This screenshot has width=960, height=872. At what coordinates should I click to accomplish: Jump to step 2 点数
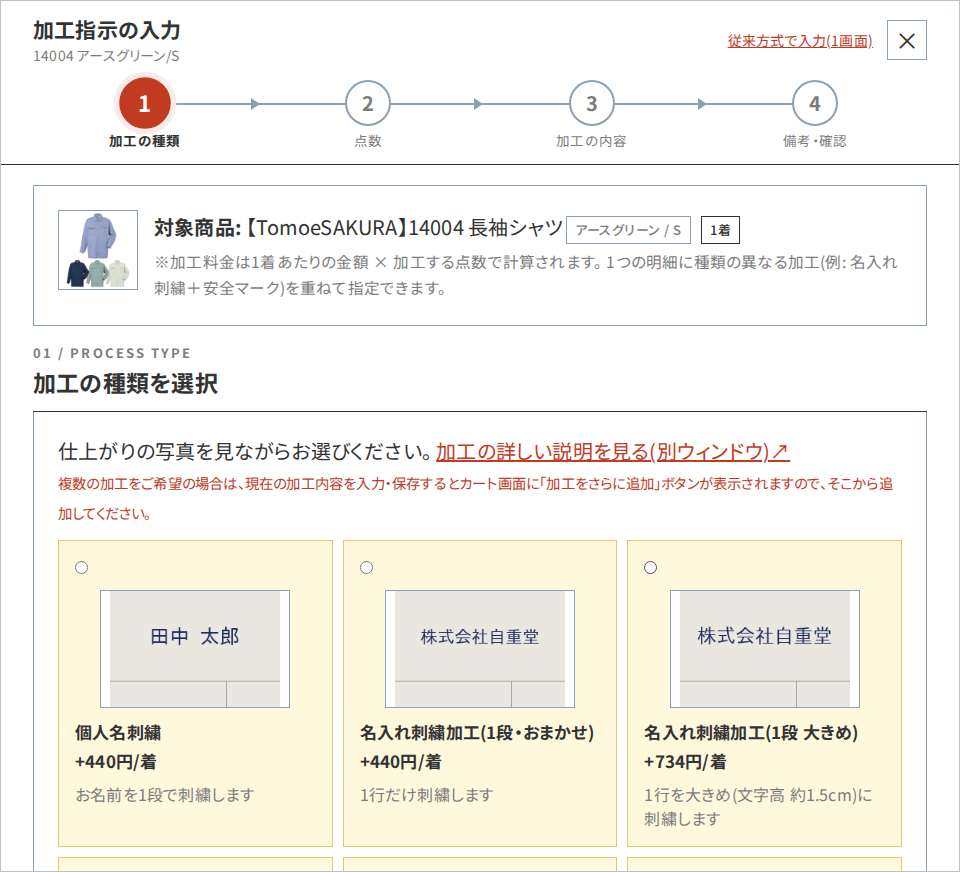(367, 104)
